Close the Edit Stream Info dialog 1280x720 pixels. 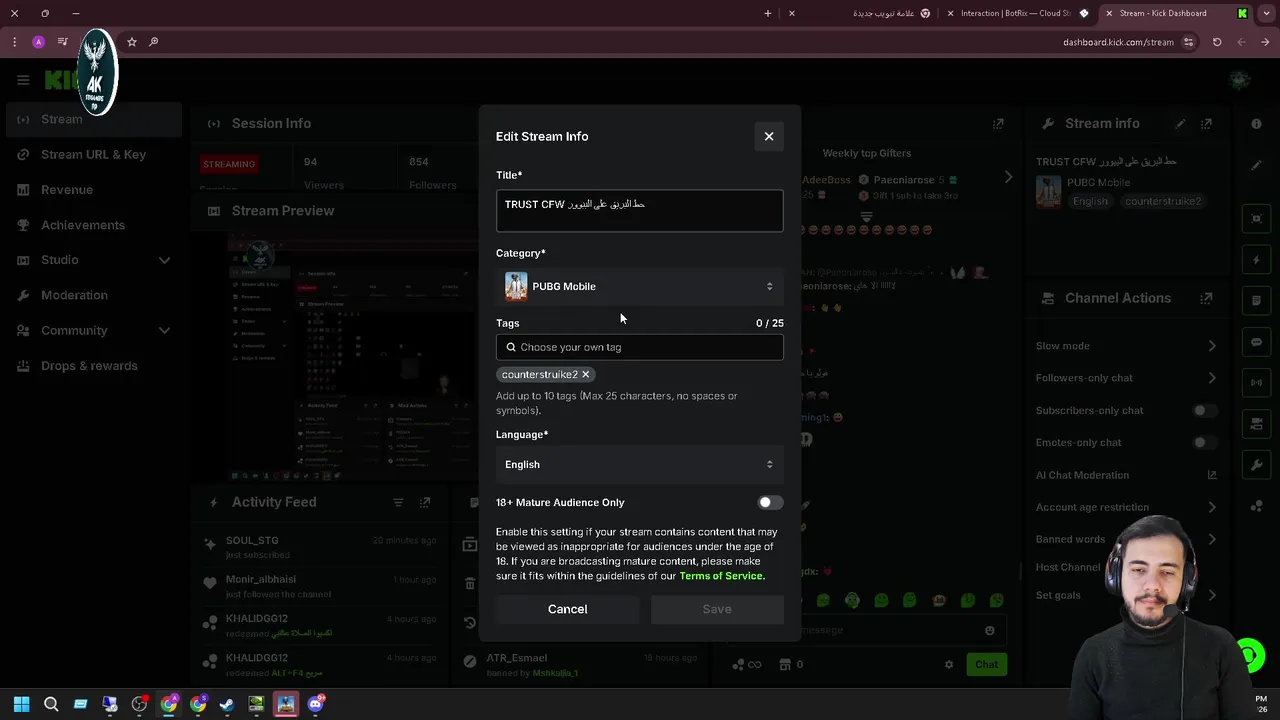click(x=769, y=136)
